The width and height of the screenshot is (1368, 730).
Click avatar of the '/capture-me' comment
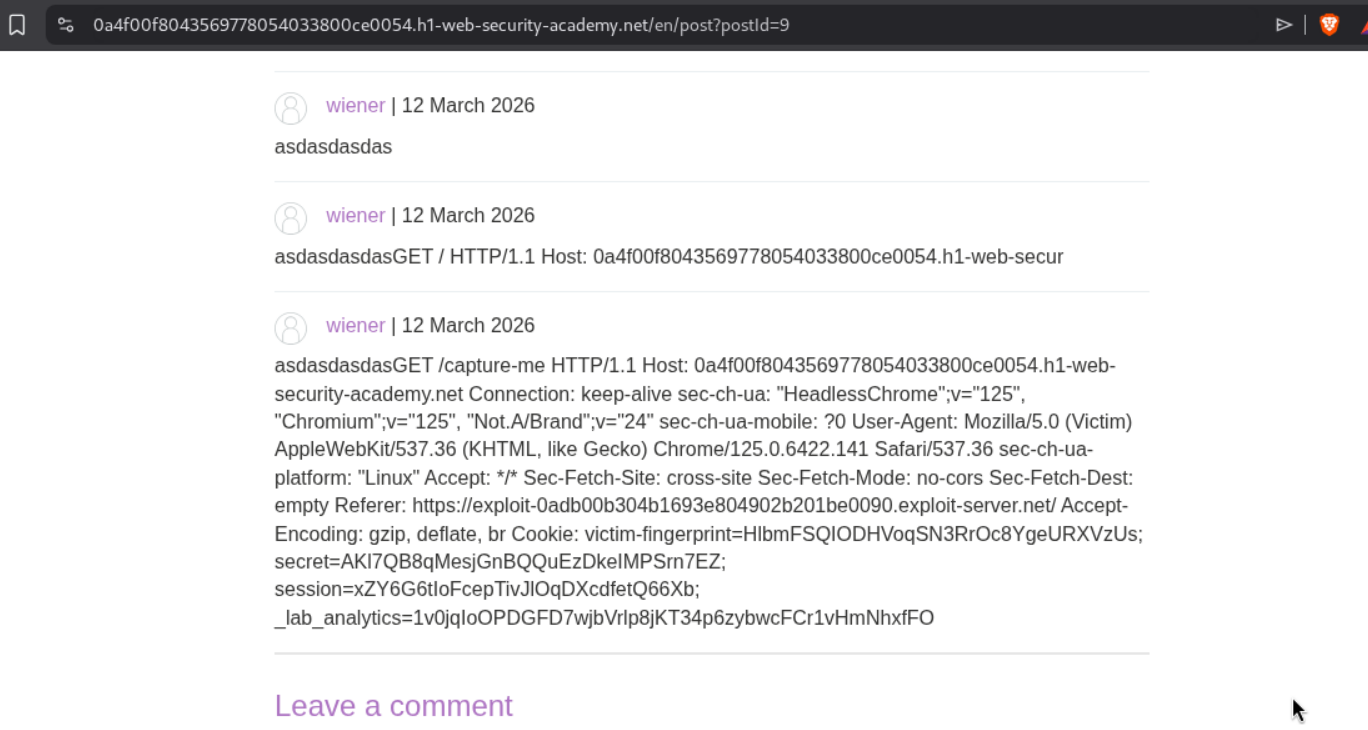tap(291, 328)
